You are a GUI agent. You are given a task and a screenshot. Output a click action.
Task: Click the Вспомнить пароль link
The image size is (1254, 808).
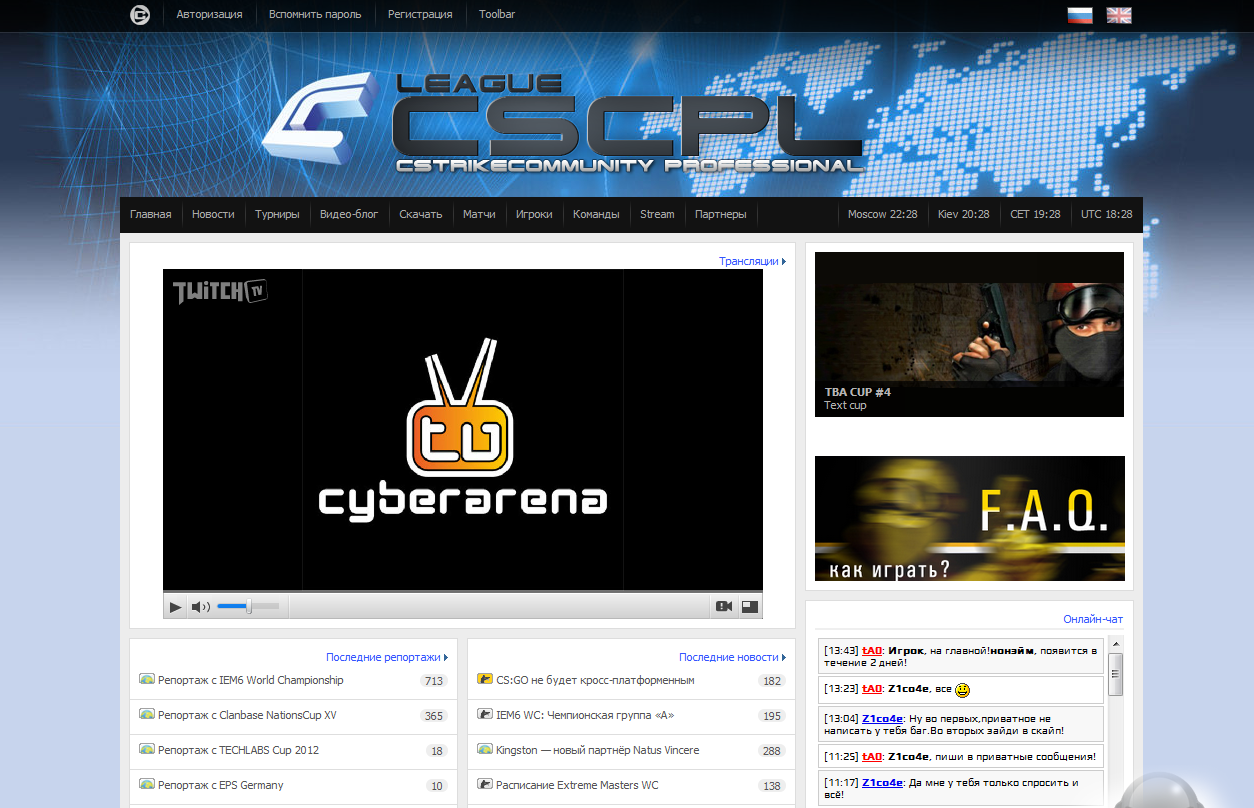315,15
